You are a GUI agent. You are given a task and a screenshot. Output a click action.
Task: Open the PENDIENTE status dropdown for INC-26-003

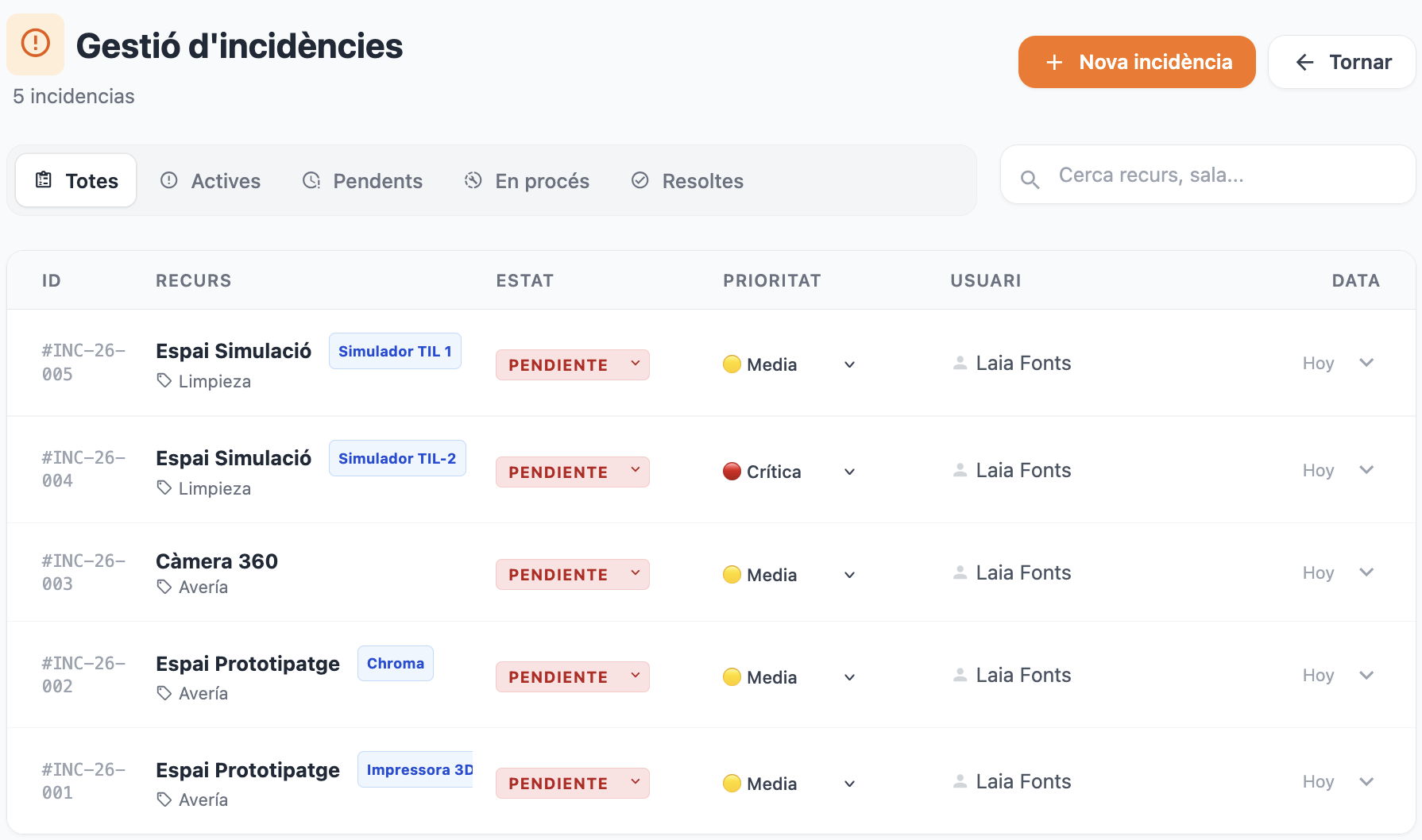pos(573,575)
